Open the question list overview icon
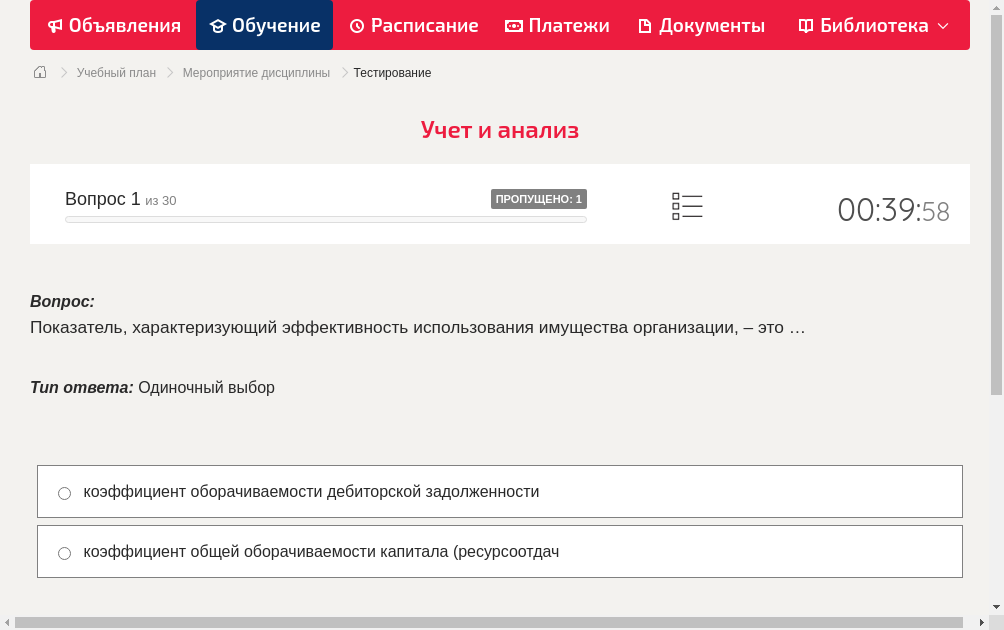Image resolution: width=1004 pixels, height=630 pixels. [687, 206]
